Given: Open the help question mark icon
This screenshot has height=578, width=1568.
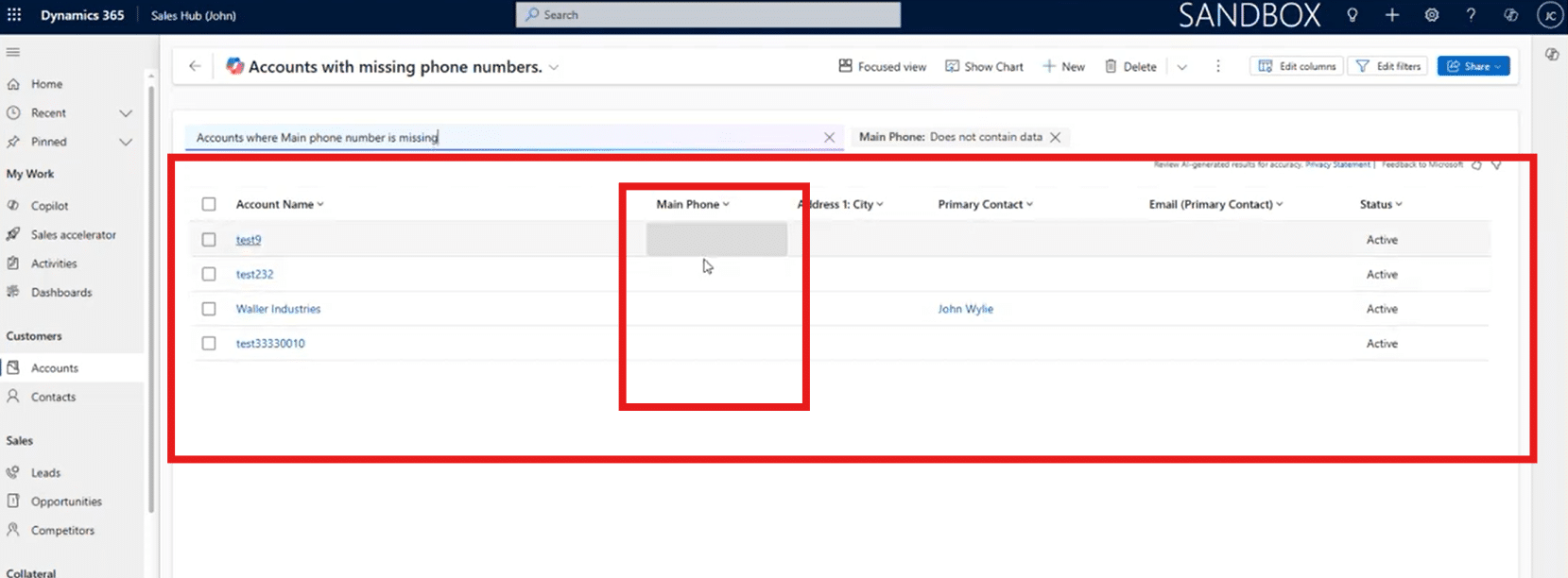Looking at the screenshot, I should 1471,15.
